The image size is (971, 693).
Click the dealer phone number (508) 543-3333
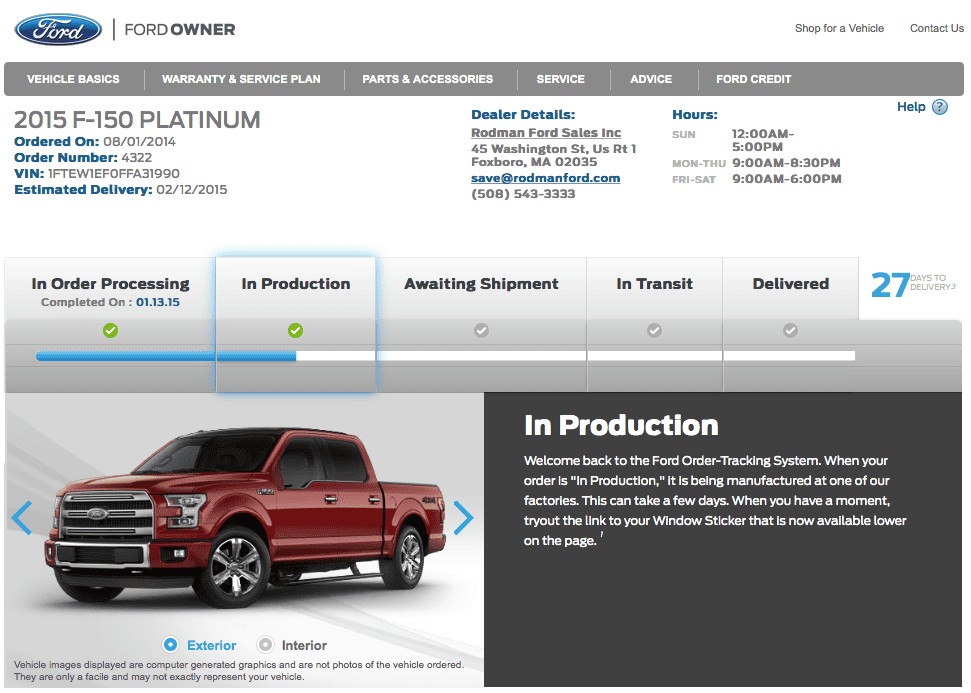pos(523,194)
